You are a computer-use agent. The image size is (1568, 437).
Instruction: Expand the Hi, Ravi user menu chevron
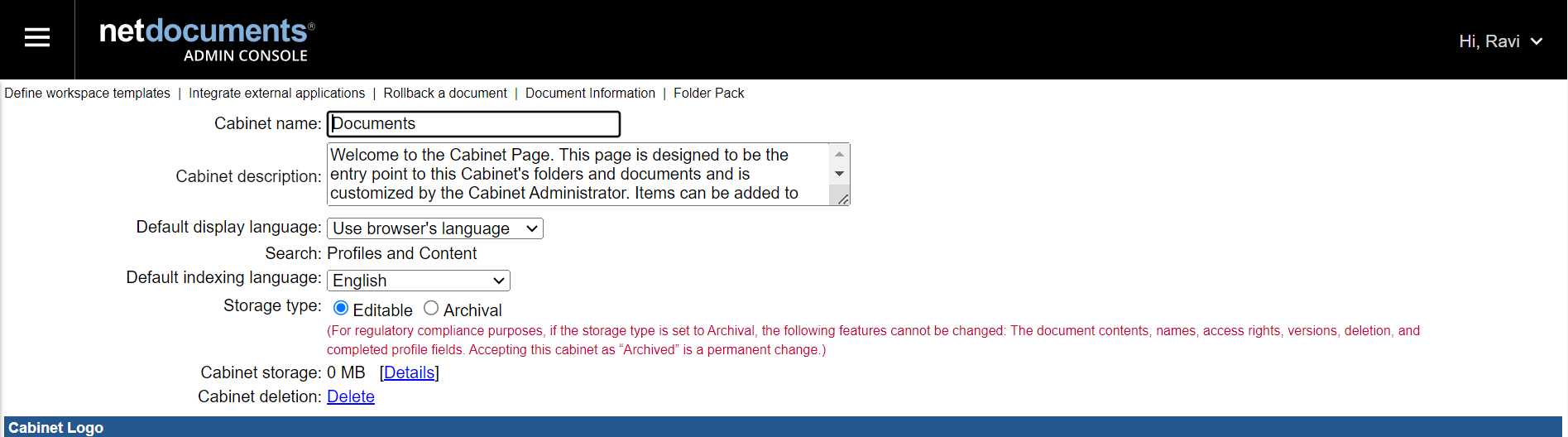tap(1537, 41)
